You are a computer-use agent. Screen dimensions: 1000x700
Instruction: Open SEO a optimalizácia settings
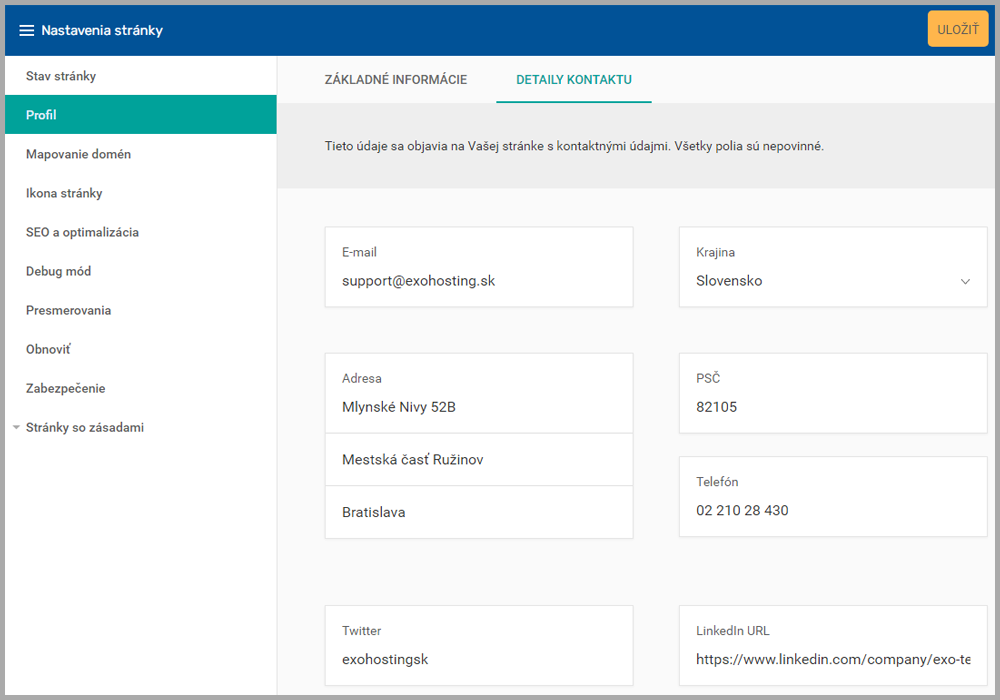coord(82,232)
